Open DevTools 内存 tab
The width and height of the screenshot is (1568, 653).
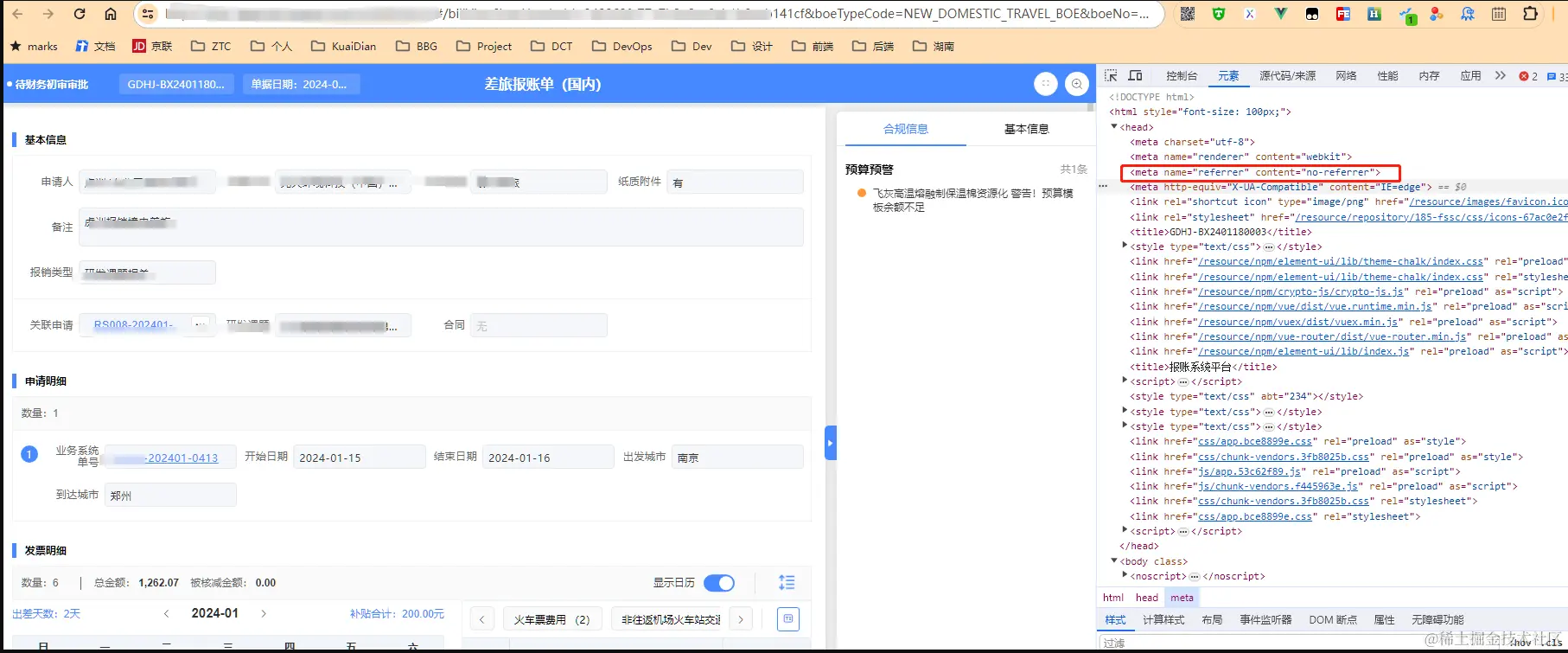[1429, 76]
